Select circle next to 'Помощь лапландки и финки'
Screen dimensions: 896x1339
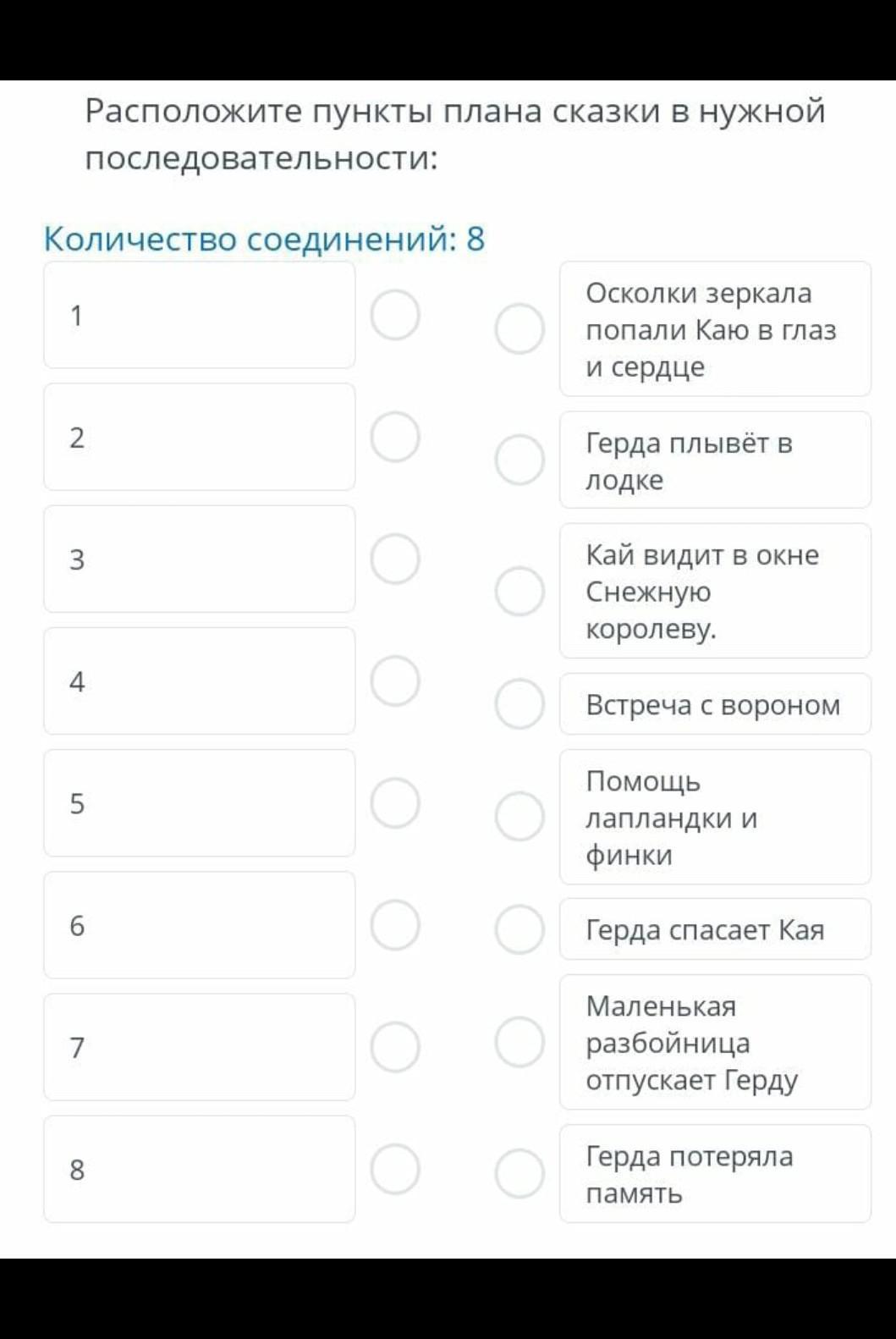point(519,817)
